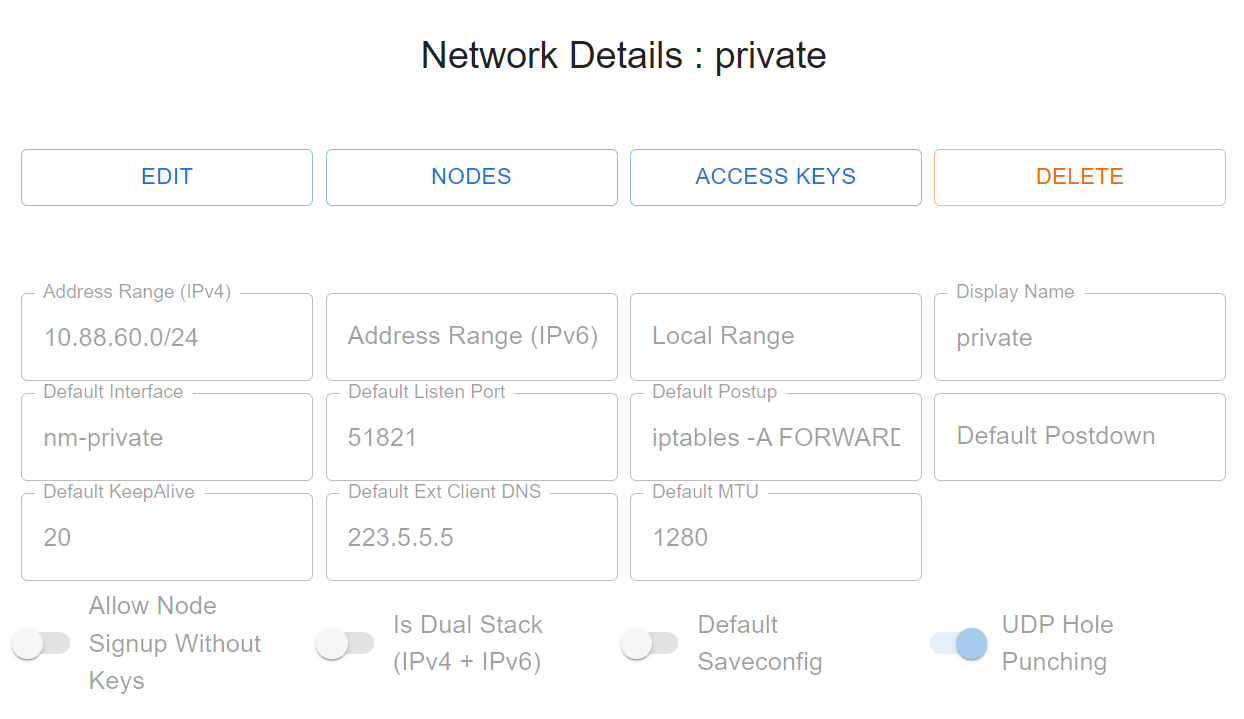
Task: Select the Default Postup field
Action: [776, 437]
